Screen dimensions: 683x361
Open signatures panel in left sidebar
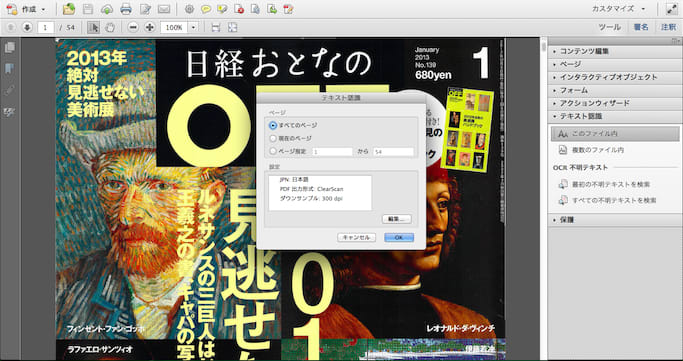[x=9, y=112]
